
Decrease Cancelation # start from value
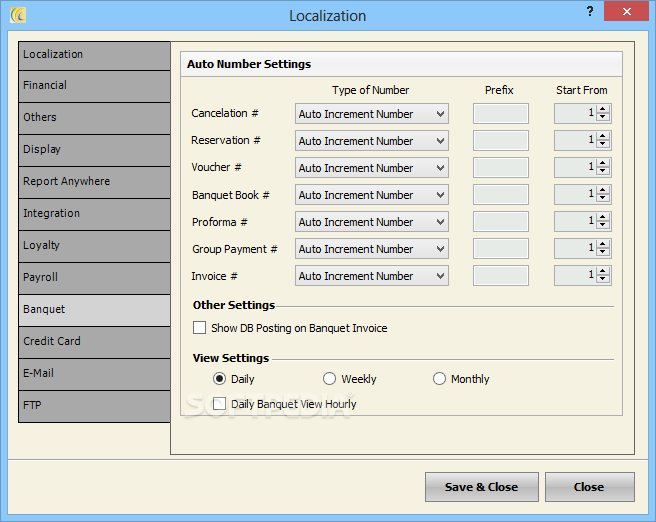(603, 118)
